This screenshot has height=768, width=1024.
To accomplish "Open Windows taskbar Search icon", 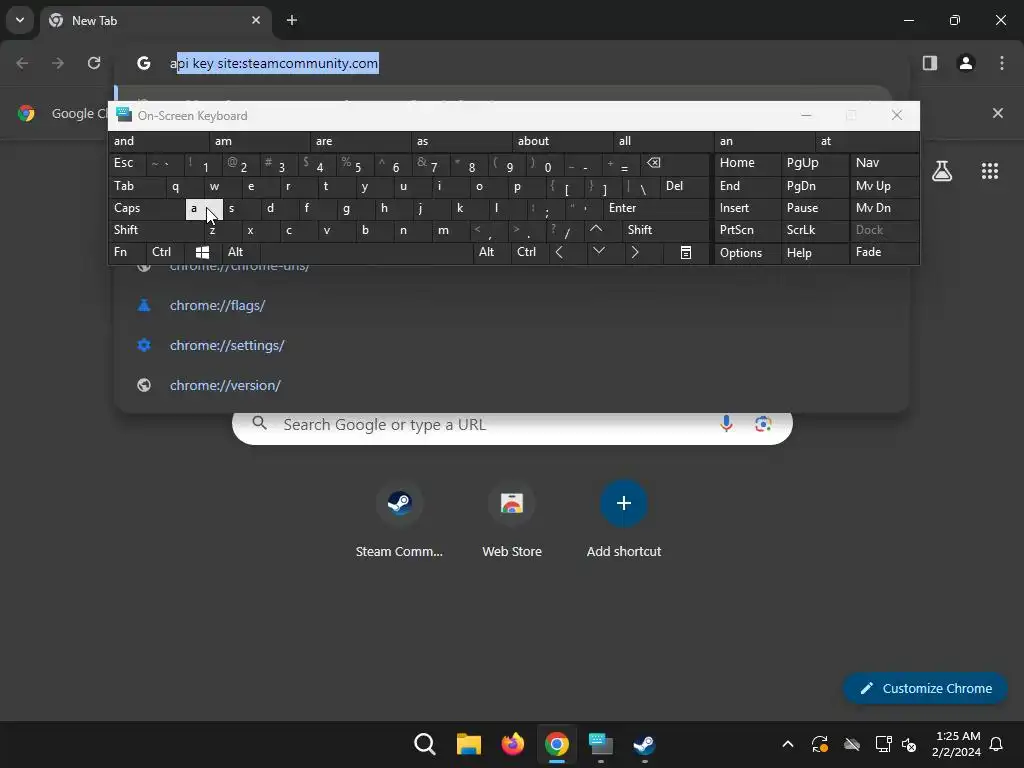I will (x=424, y=744).
